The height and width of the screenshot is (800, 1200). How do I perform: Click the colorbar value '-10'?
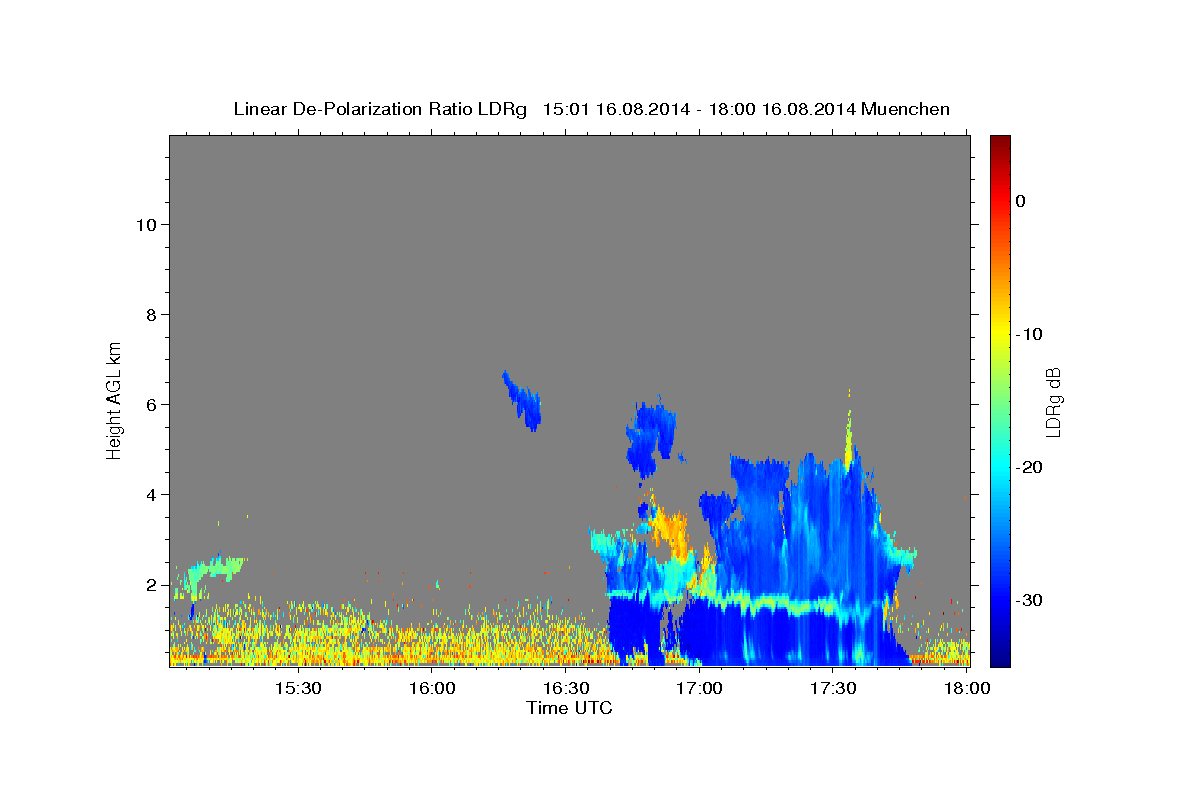coord(1030,334)
